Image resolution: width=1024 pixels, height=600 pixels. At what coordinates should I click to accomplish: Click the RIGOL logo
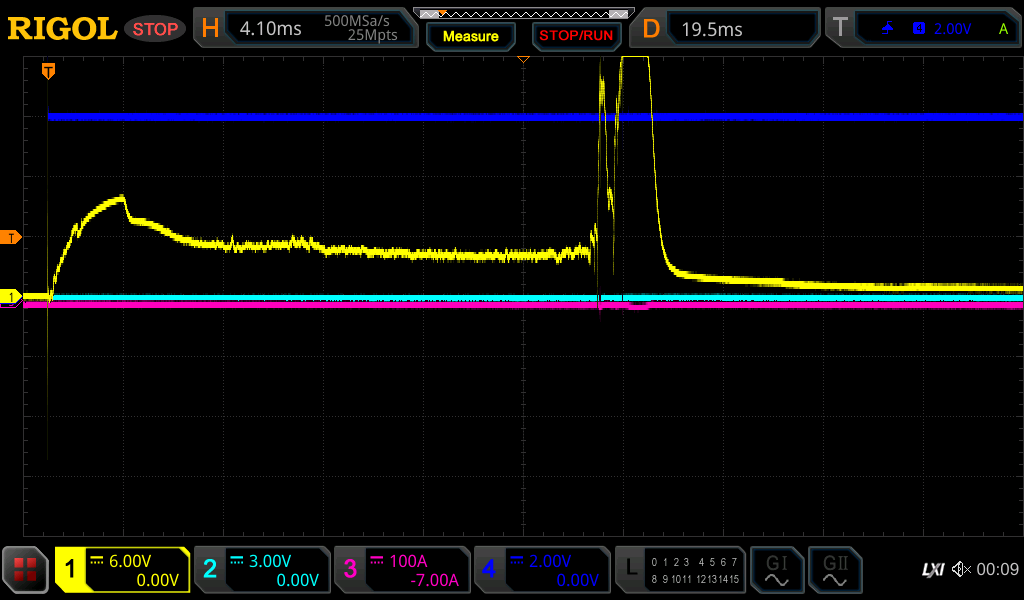[x=62, y=29]
